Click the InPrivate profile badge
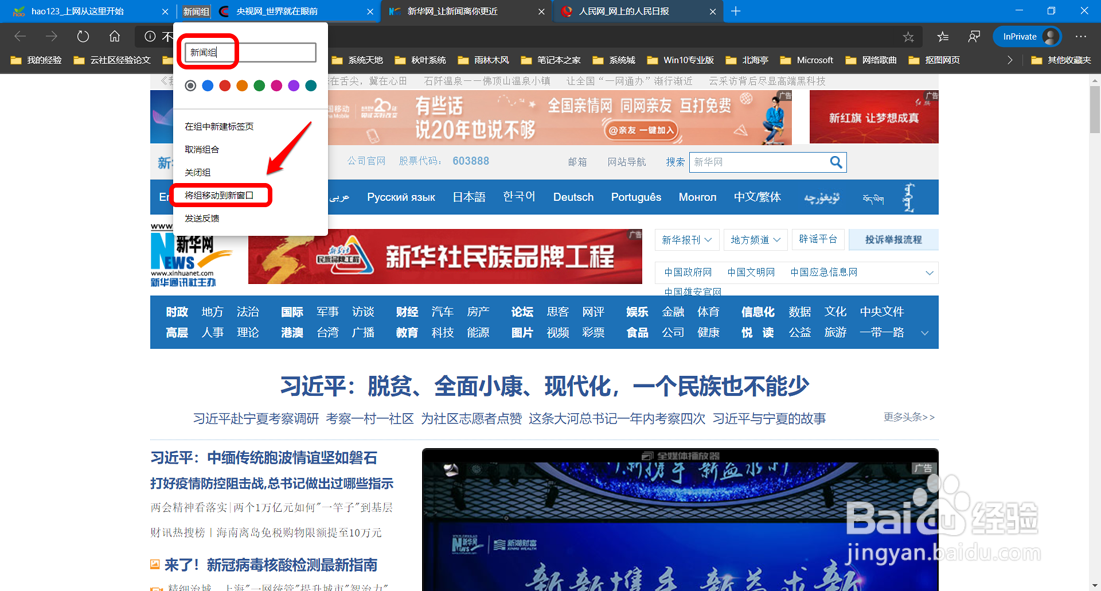This screenshot has width=1101, height=591. pos(1027,36)
